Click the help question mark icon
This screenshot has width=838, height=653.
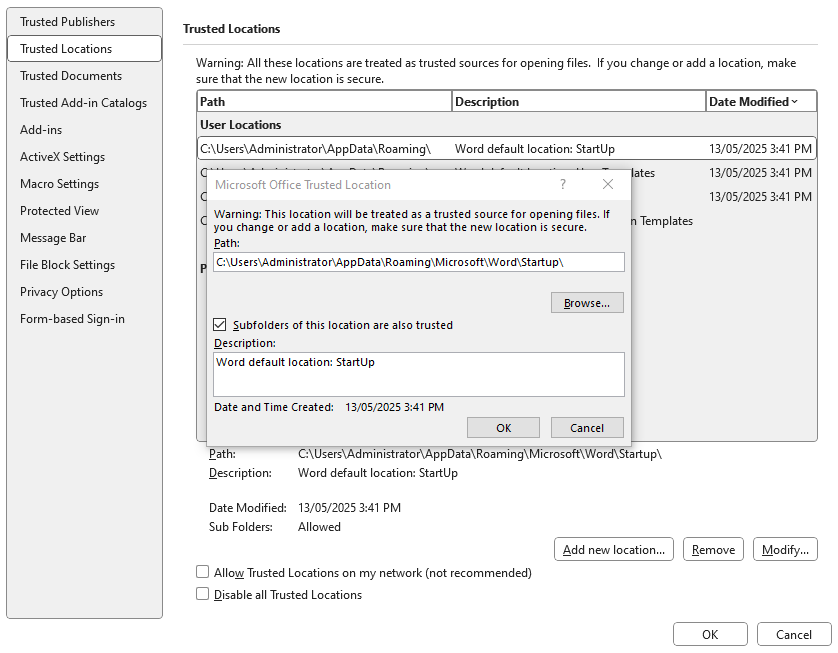(x=563, y=185)
